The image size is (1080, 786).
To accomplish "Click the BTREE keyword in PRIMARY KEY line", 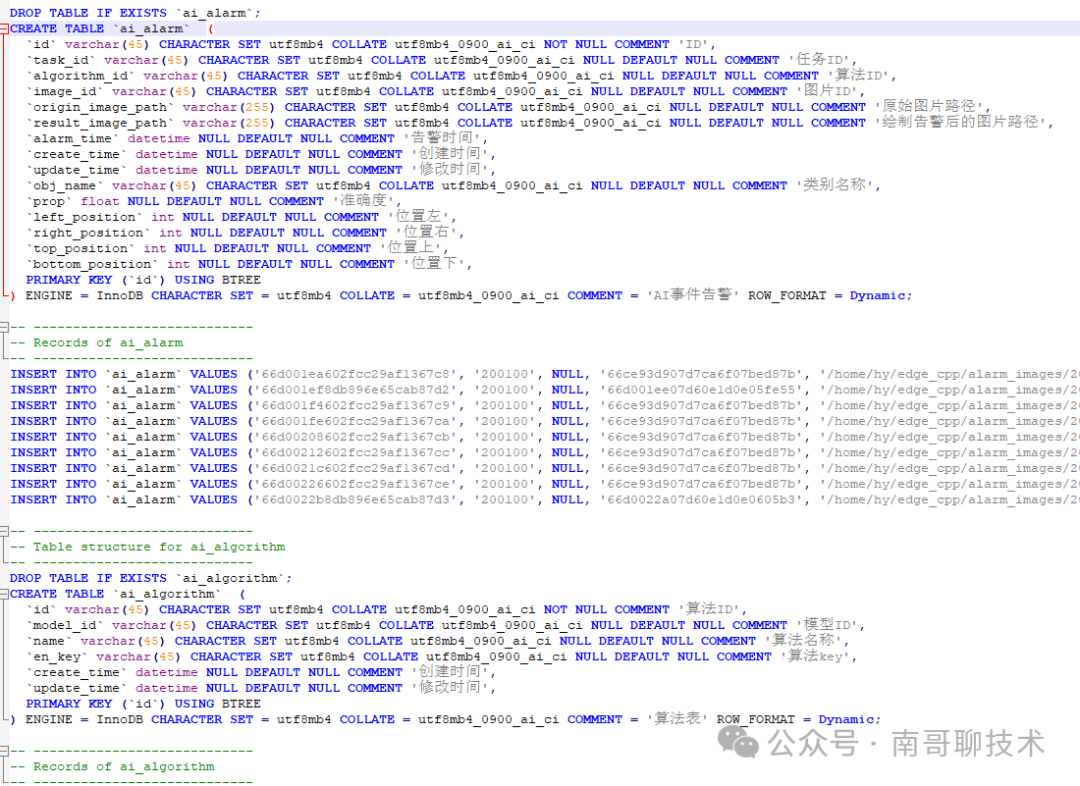I will point(239,279).
